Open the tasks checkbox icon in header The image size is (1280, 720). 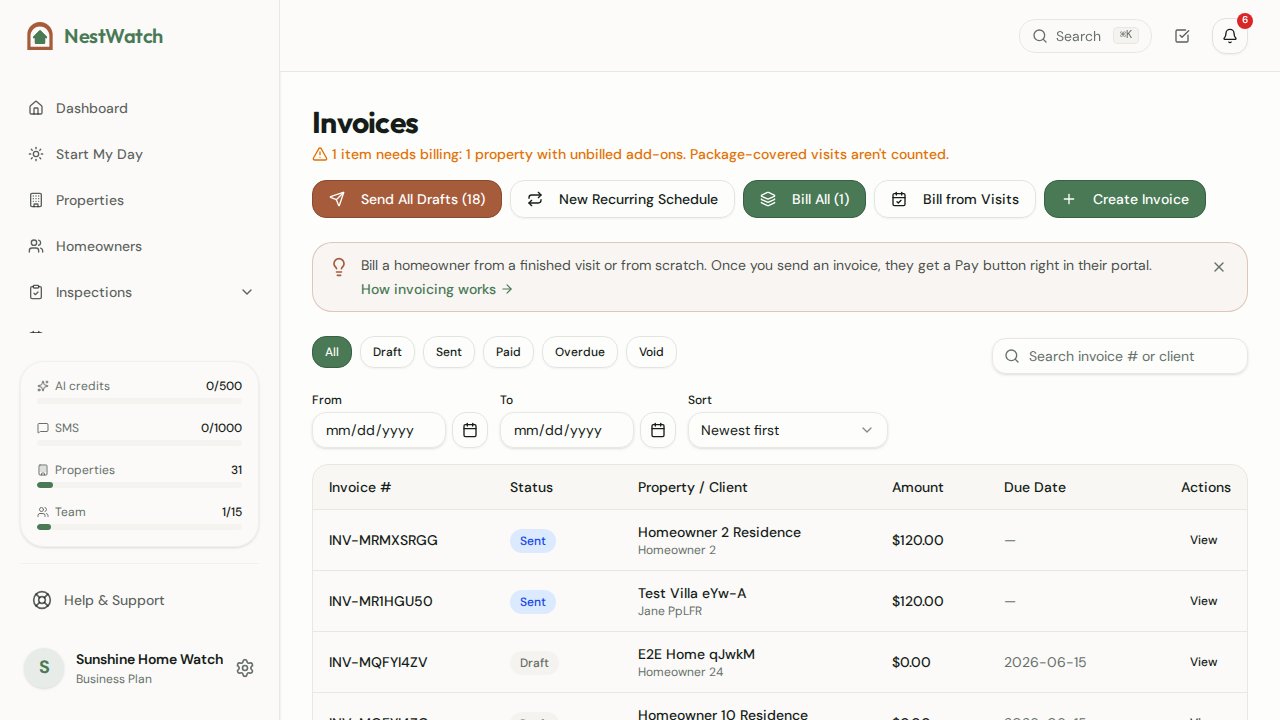(1182, 36)
